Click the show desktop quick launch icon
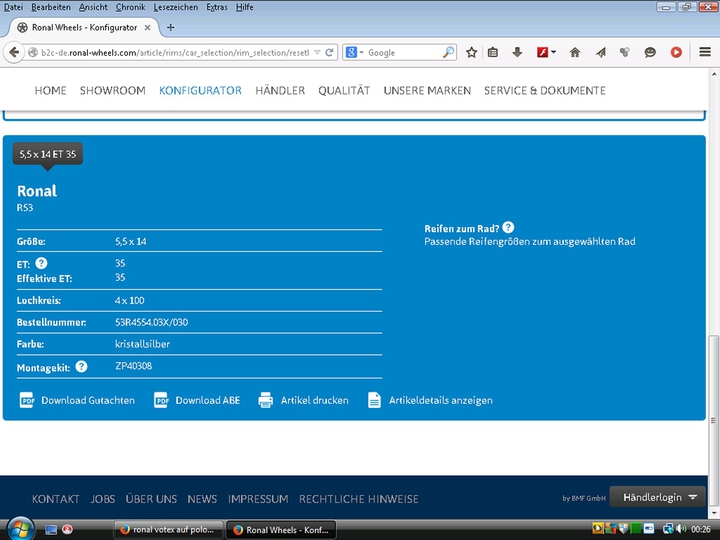720x540 pixels. pyautogui.click(x=51, y=530)
